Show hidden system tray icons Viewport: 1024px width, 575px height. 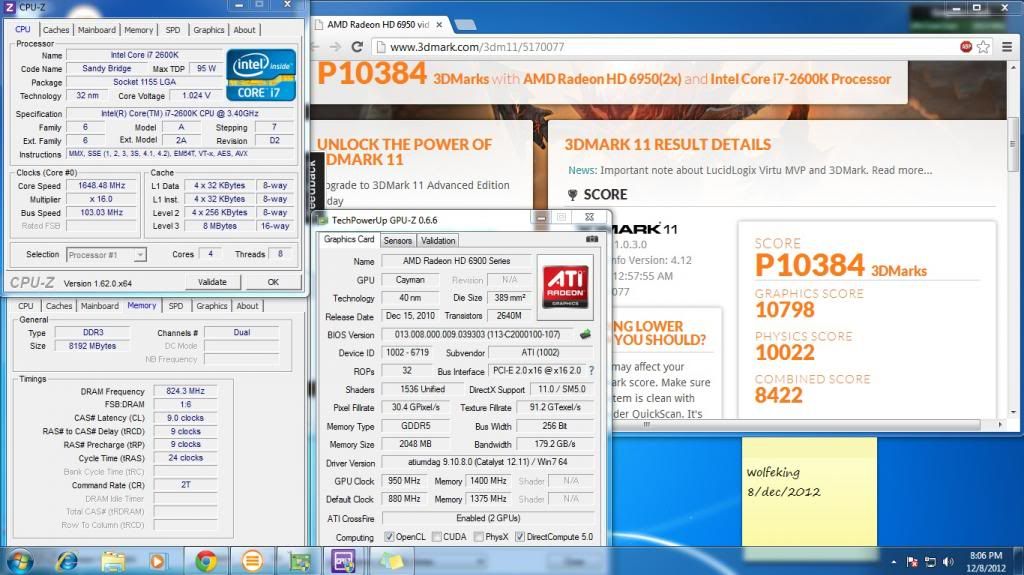pyautogui.click(x=893, y=562)
